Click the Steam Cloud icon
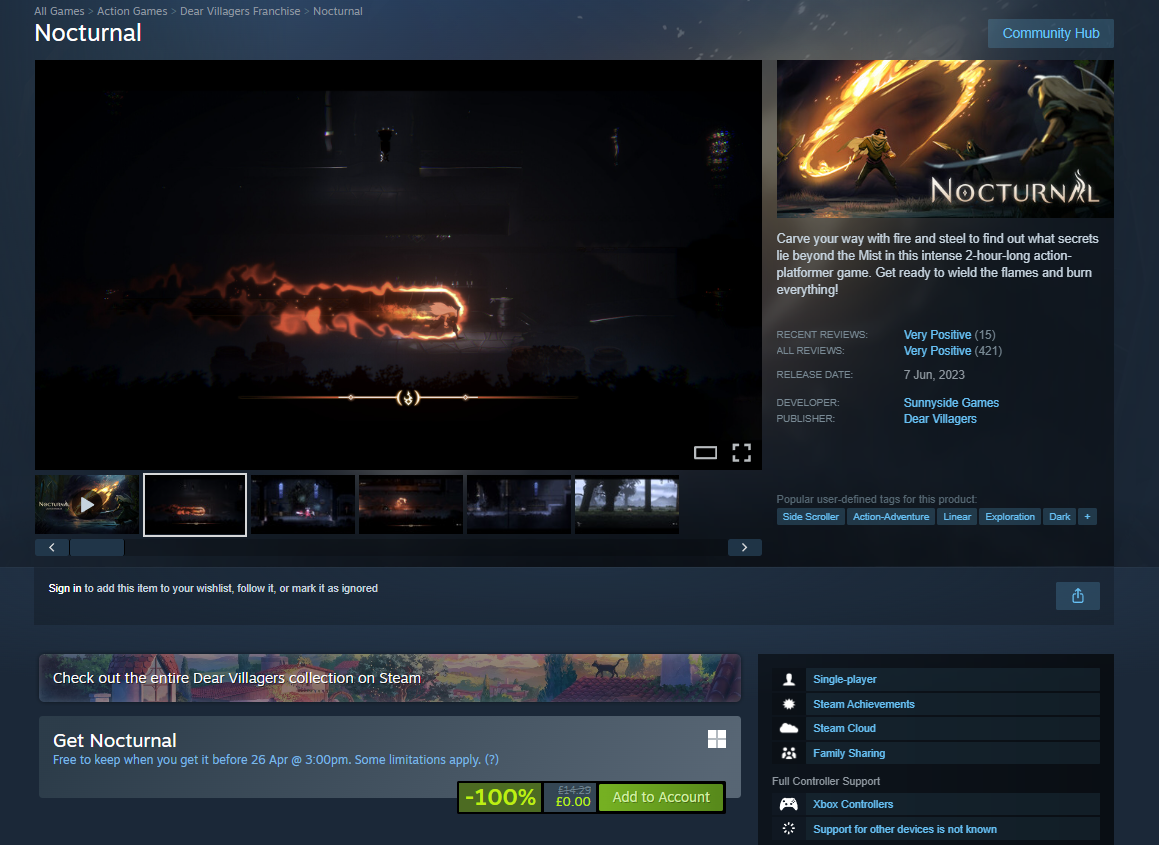The width and height of the screenshot is (1159, 845). pyautogui.click(x=789, y=728)
